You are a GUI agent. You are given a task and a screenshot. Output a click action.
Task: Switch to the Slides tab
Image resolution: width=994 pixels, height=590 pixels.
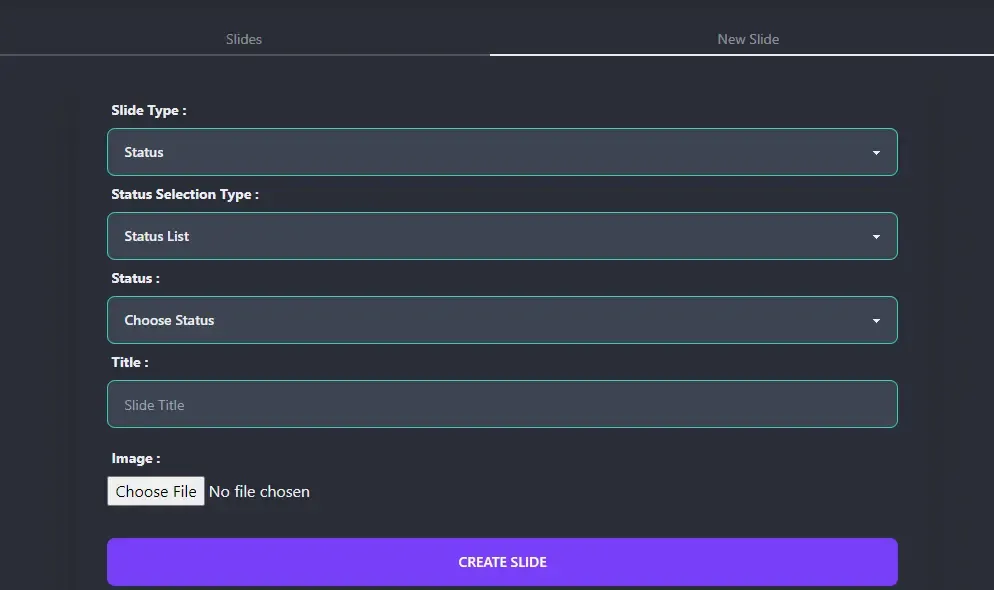tap(244, 39)
